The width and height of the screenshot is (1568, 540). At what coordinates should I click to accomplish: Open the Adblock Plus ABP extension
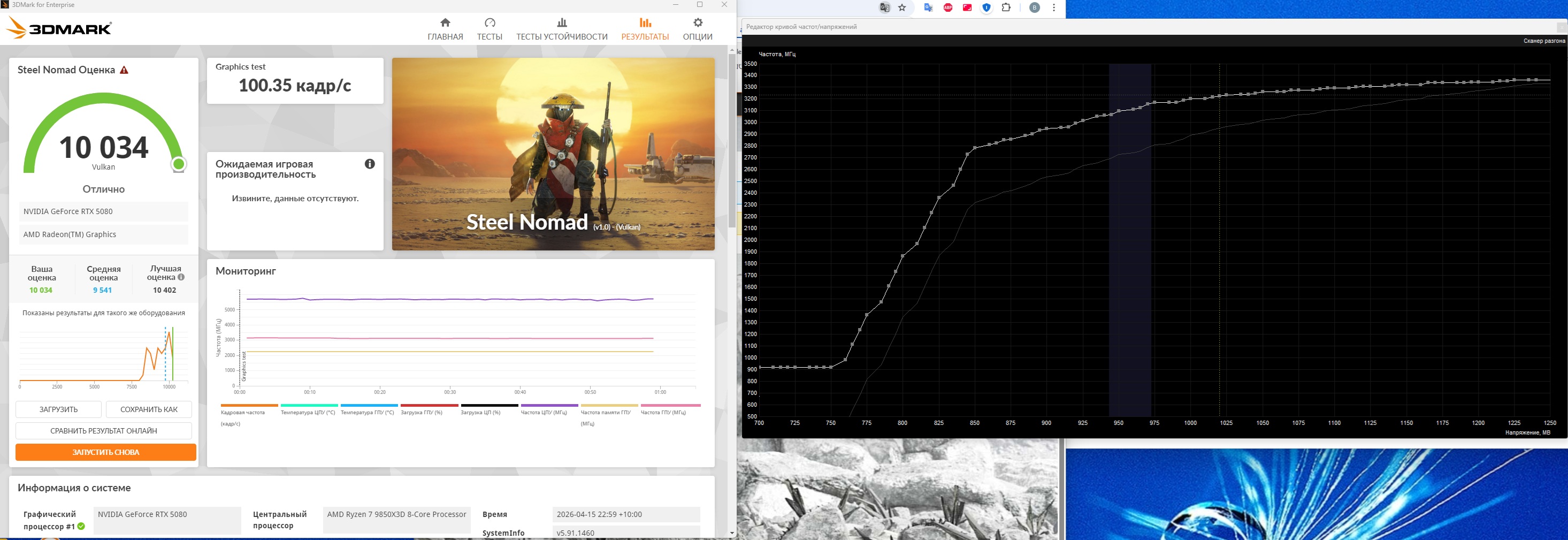click(948, 8)
